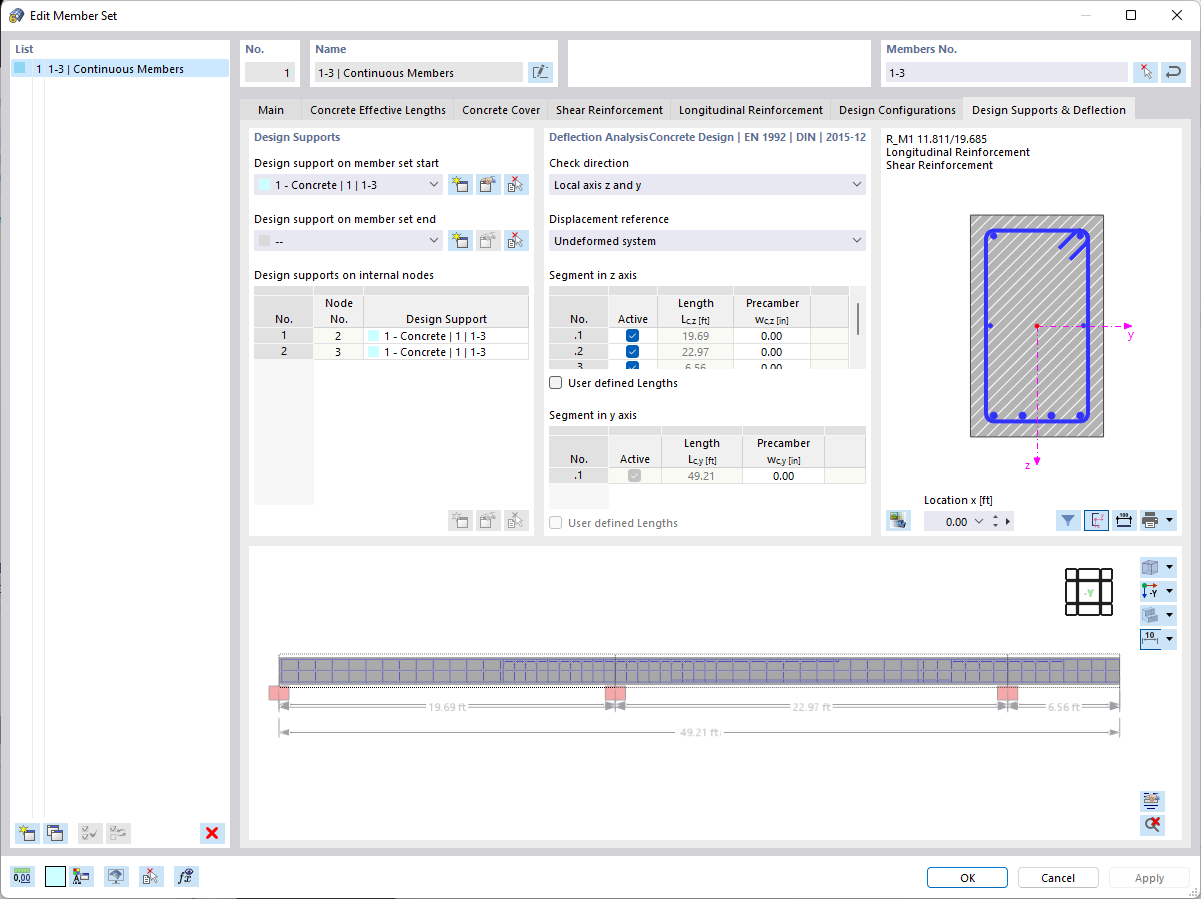This screenshot has width=1201, height=899.
Task: Delete the selected member set with red X
Action: pos(212,833)
